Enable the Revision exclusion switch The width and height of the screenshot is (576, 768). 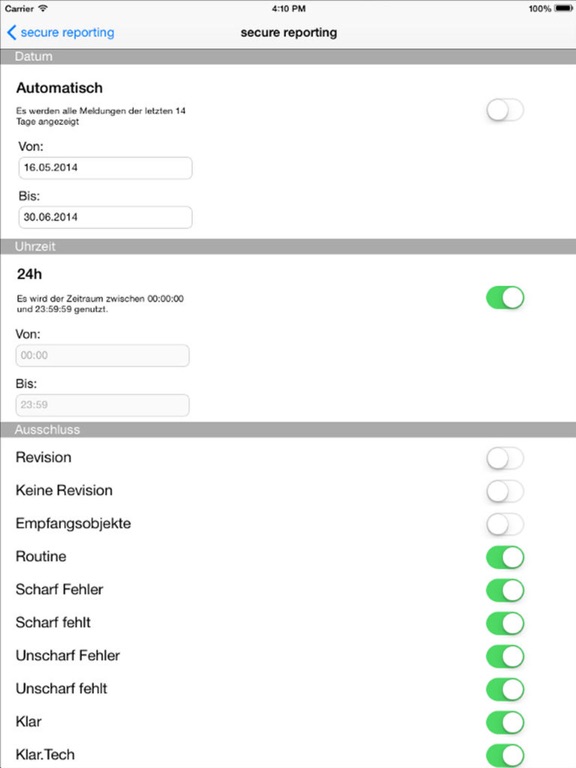(x=505, y=458)
